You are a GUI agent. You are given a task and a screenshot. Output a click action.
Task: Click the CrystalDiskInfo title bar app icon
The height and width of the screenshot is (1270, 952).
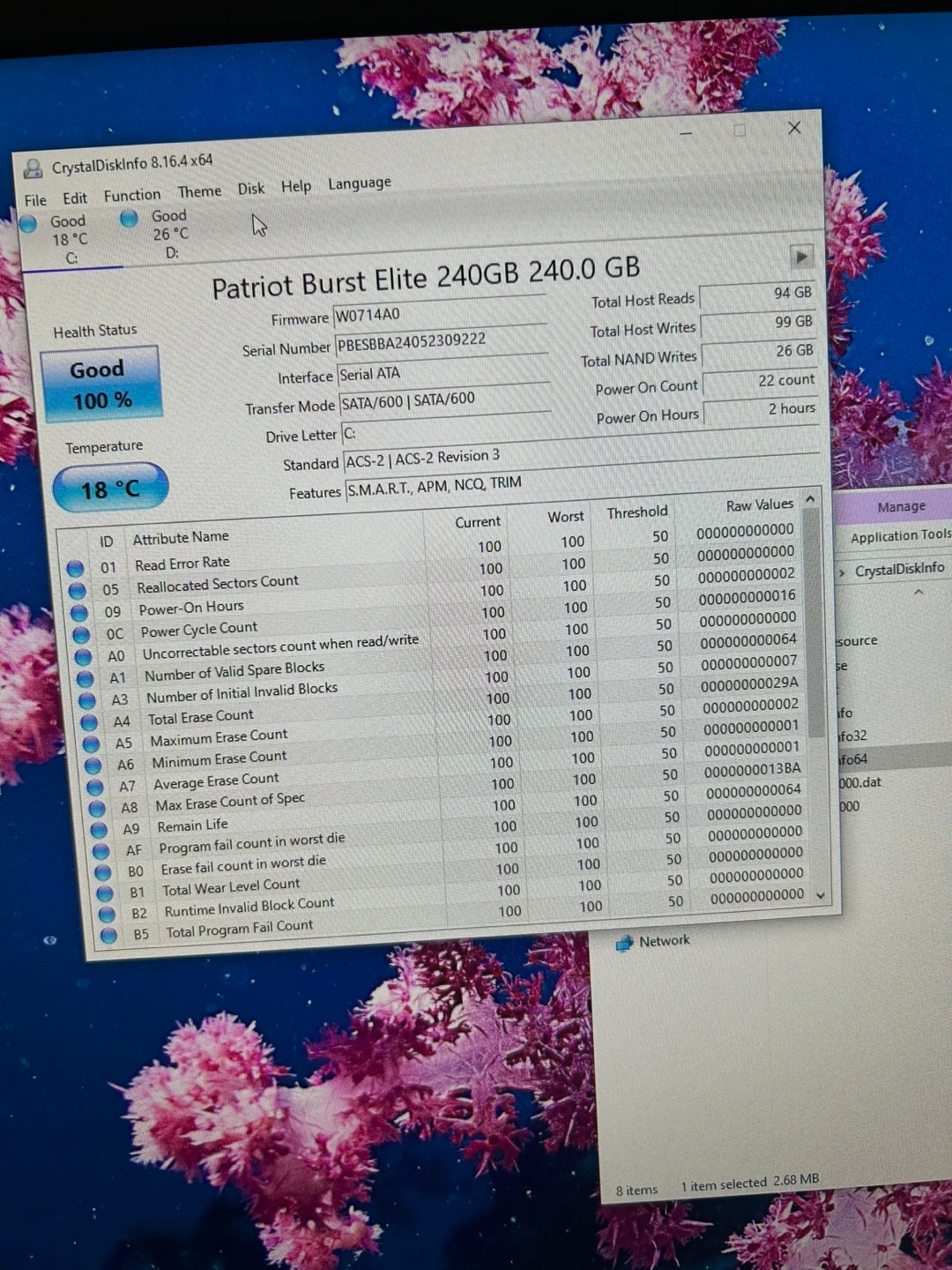[x=33, y=168]
